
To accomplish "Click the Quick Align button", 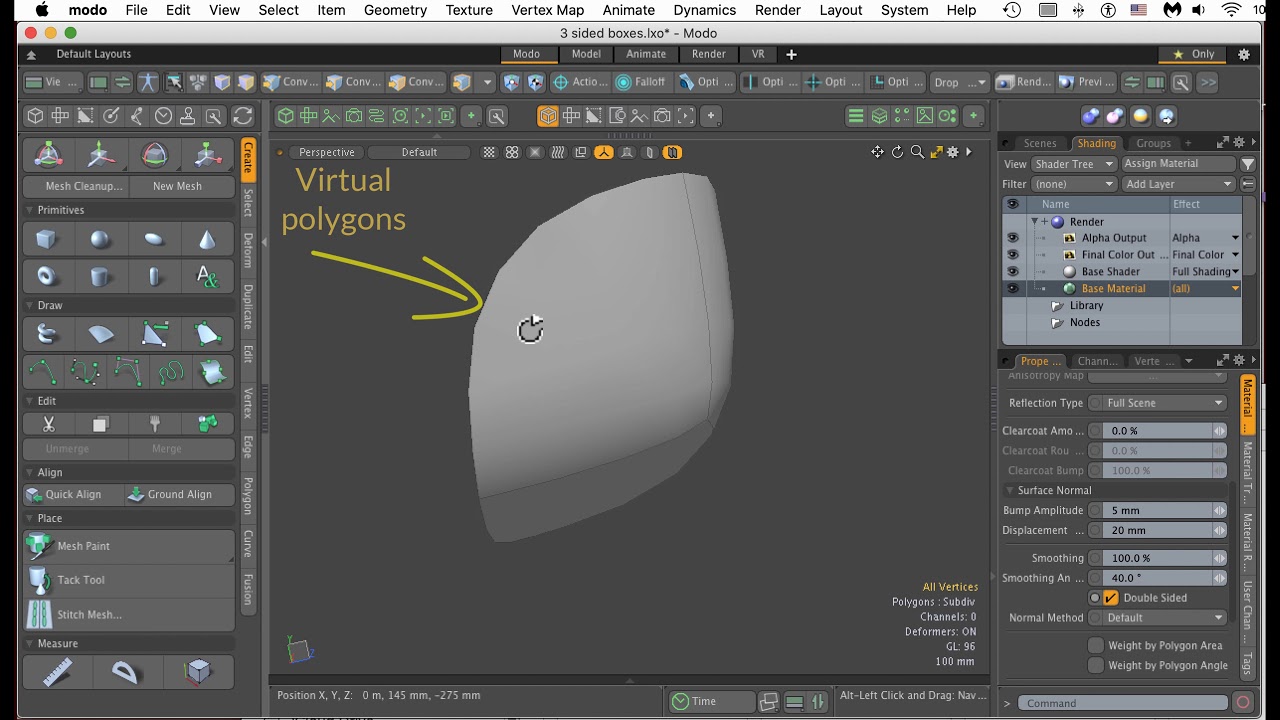I will coord(75,494).
